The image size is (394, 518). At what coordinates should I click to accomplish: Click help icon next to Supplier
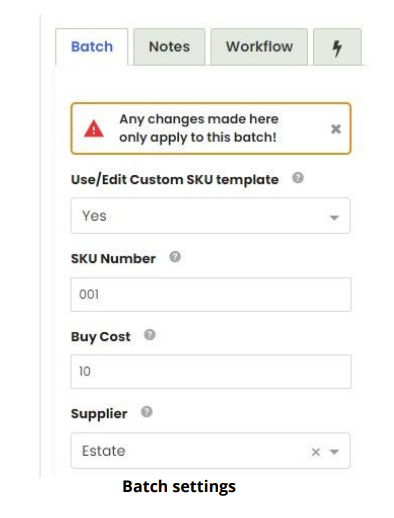pyautogui.click(x=147, y=412)
